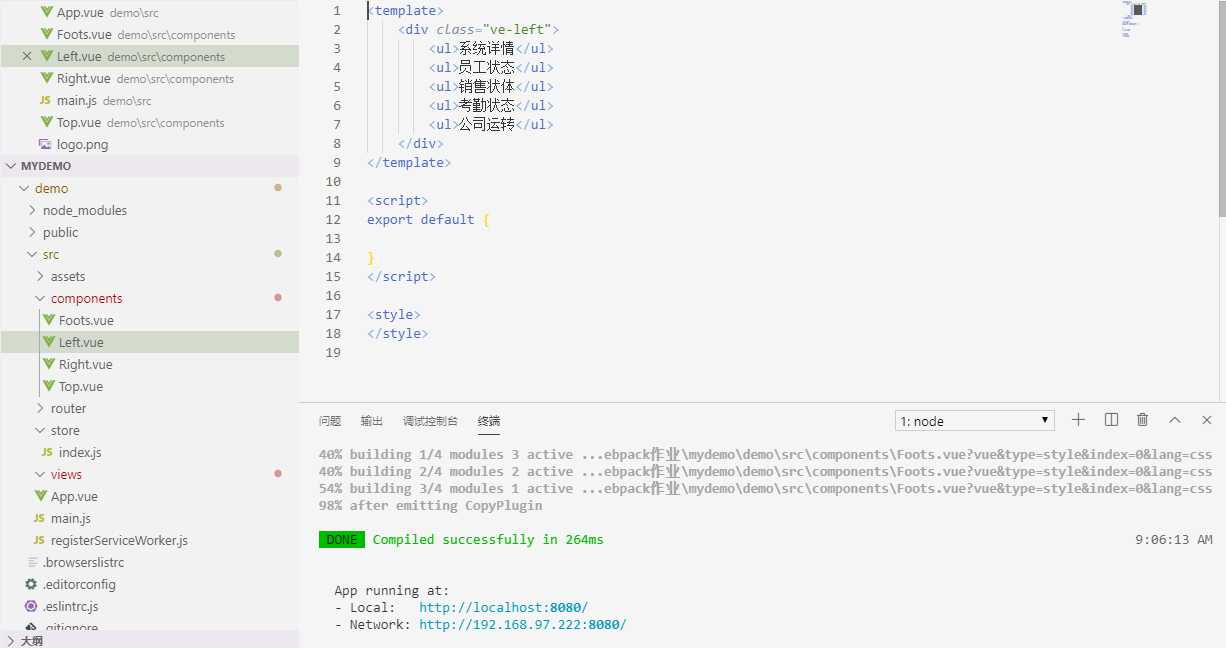Select Left.vue under components folder
This screenshot has width=1226, height=648.
[x=149, y=342]
